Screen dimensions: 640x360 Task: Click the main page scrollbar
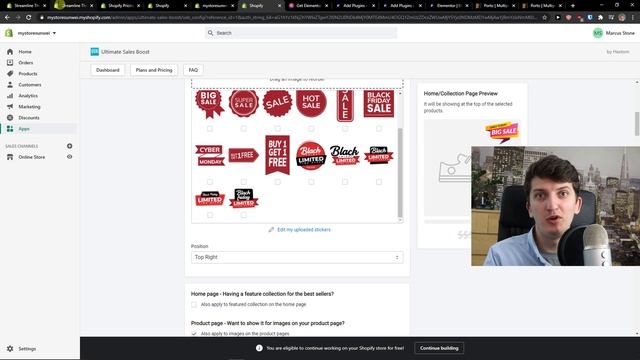pos(637,124)
